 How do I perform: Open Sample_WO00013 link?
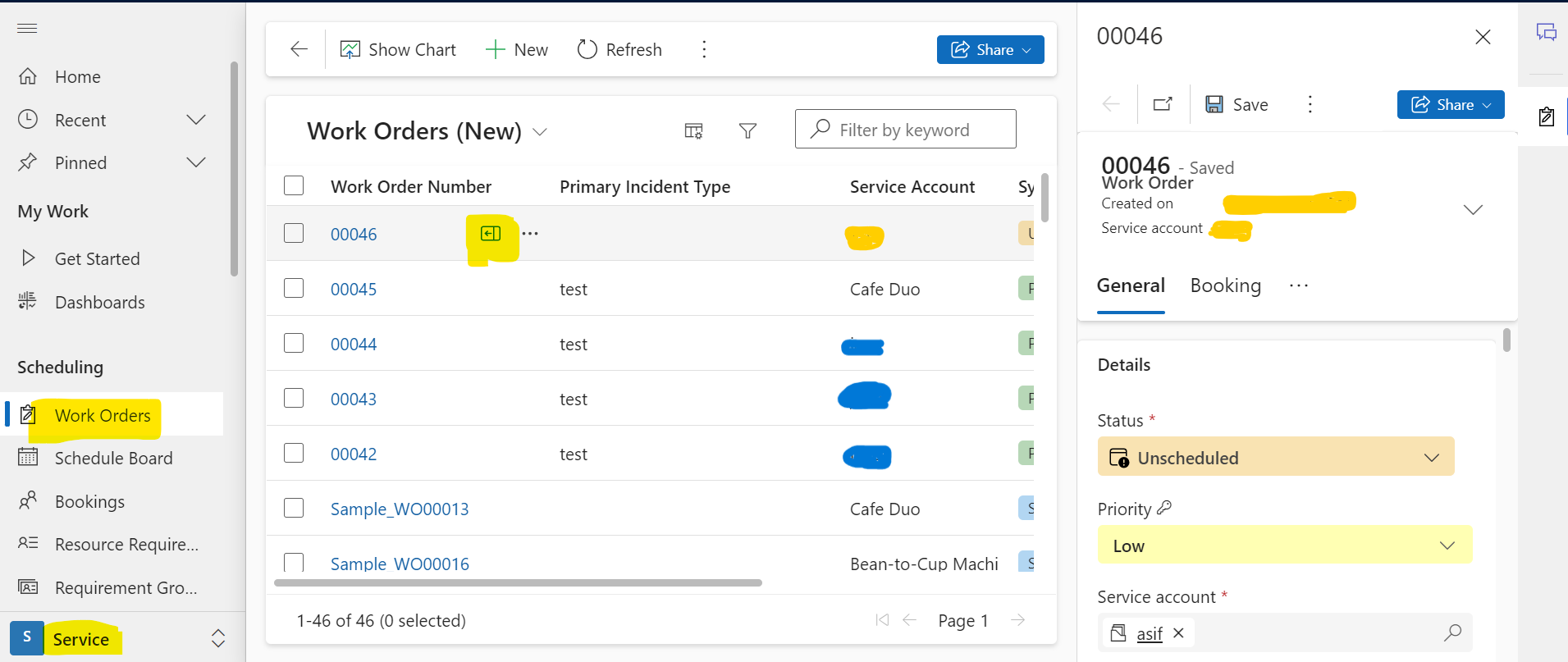[x=400, y=509]
